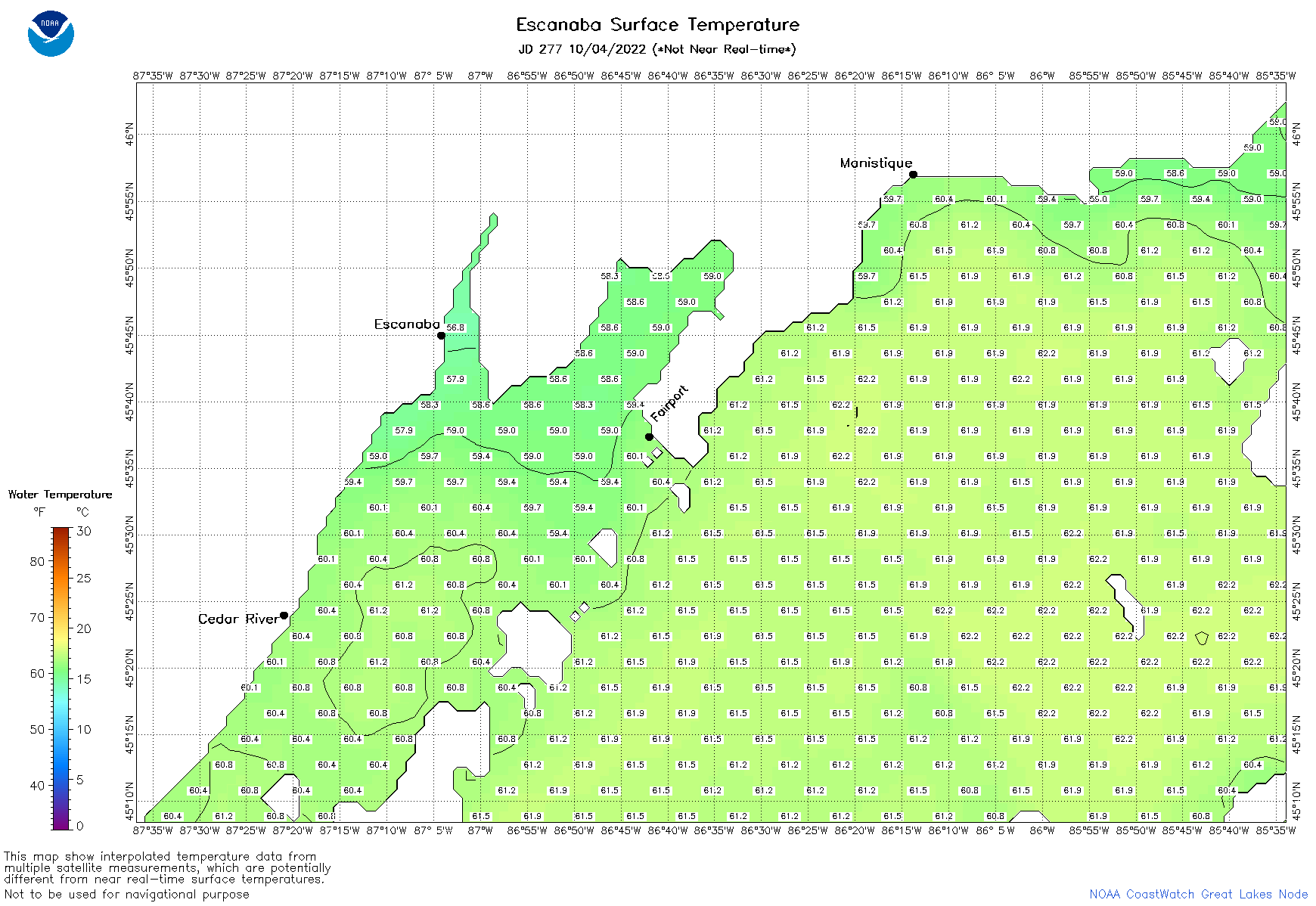Click the Manistique city marker dot
1316x906 pixels.
coord(913,175)
